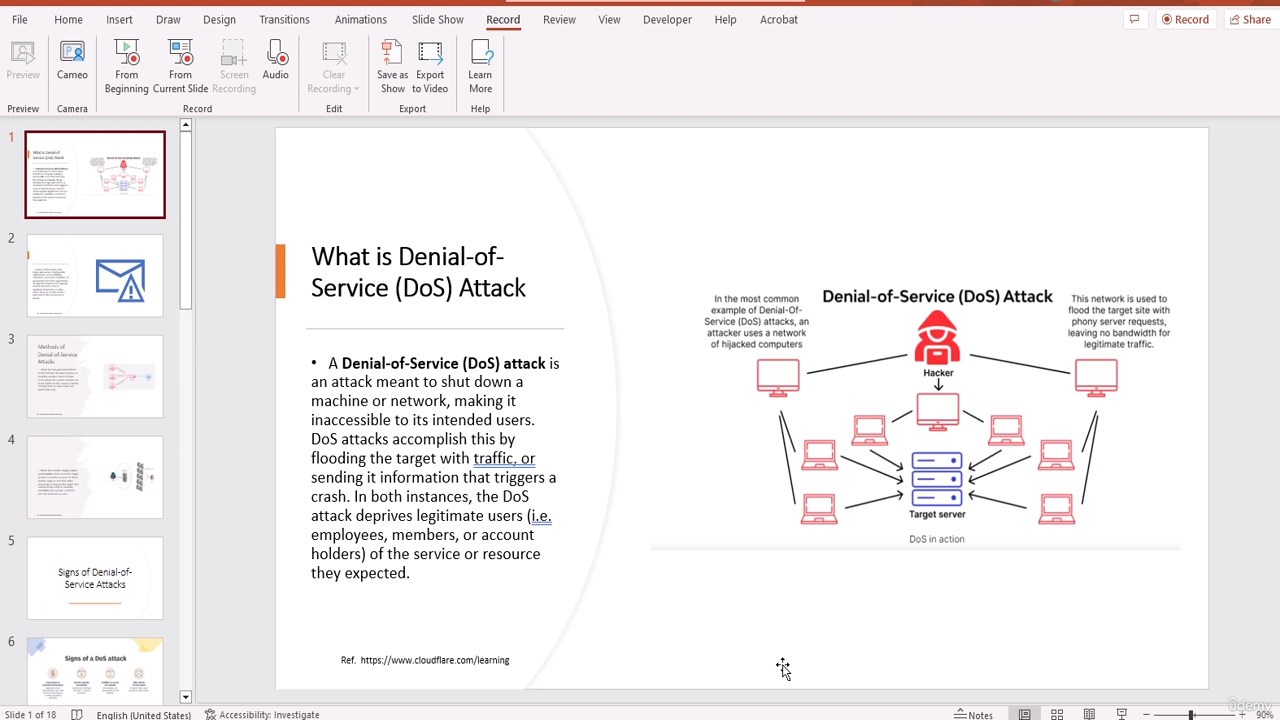1280x720 pixels.
Task: Switch to the Draw tab
Action: click(x=168, y=19)
